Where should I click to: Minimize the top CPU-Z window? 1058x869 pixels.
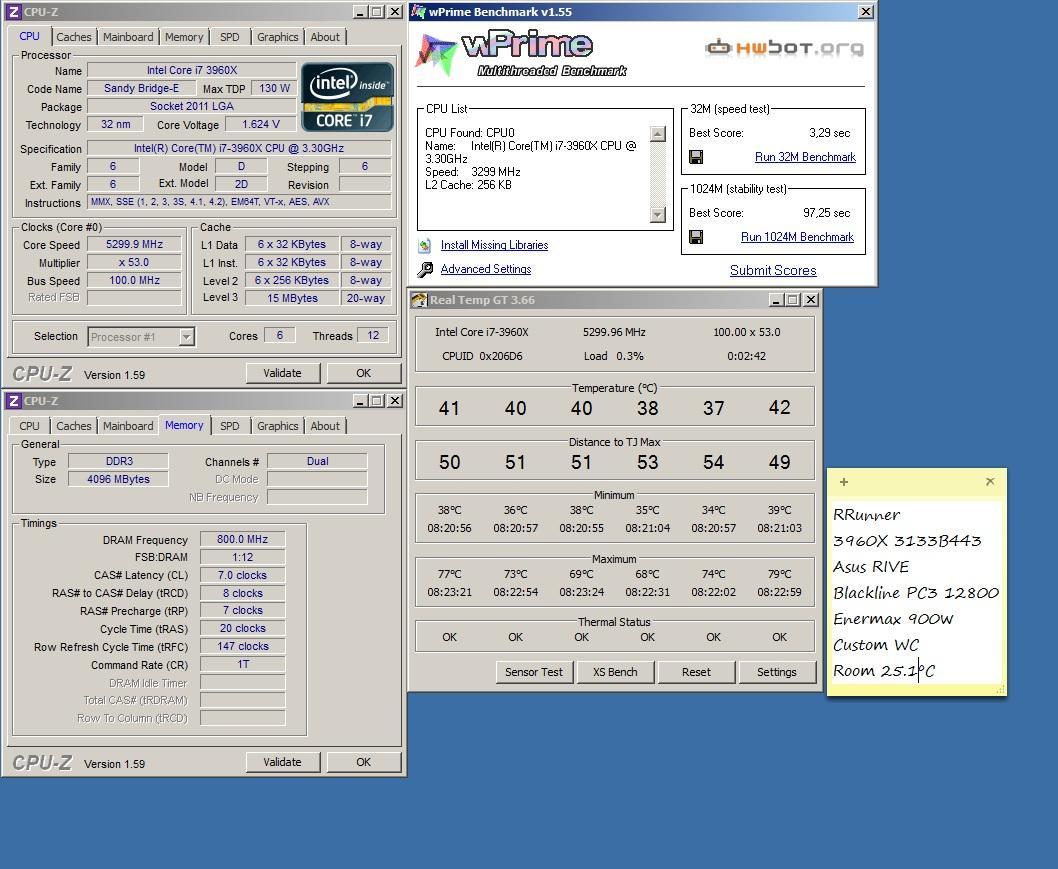point(360,11)
